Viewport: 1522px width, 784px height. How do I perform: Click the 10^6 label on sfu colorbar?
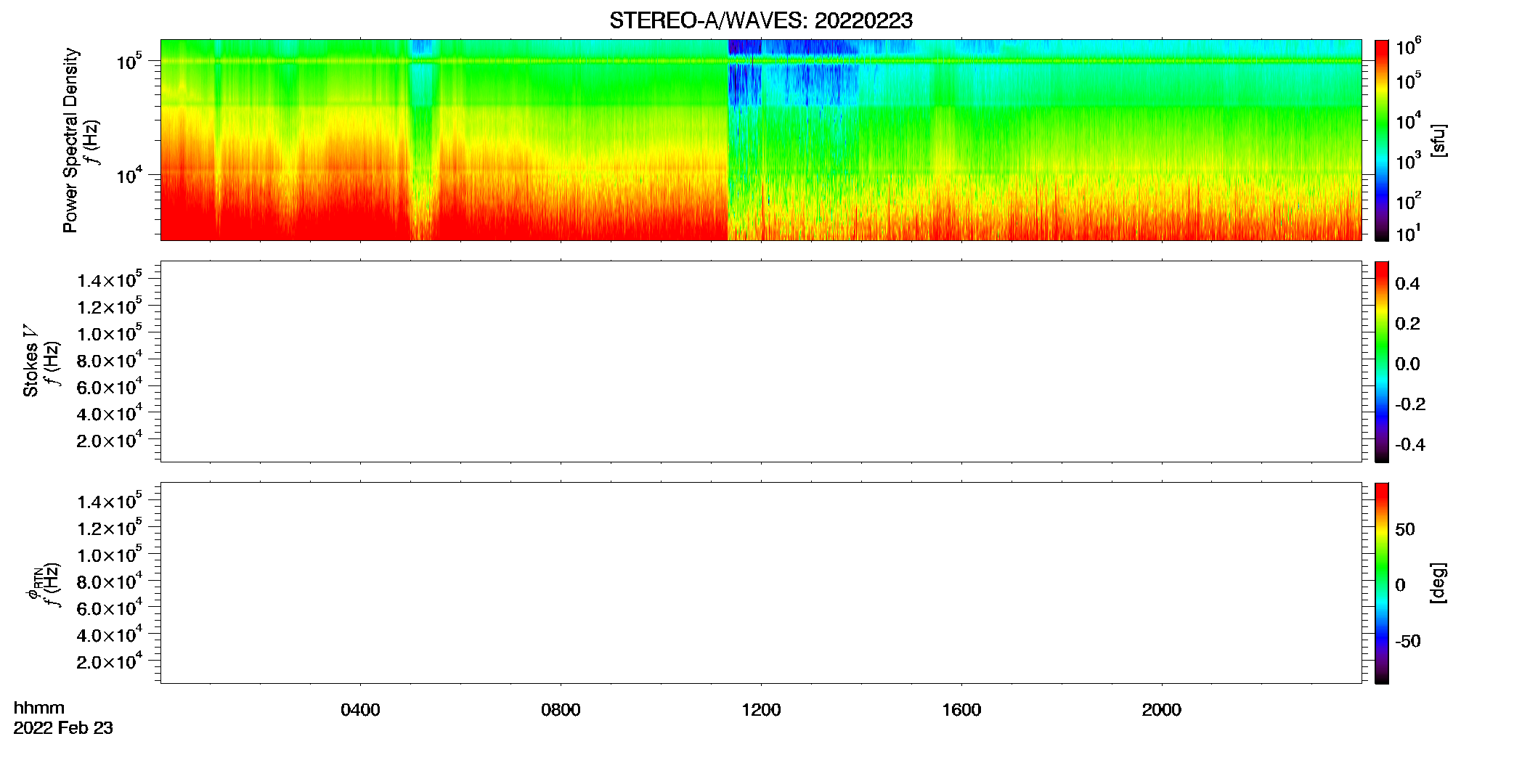click(1408, 46)
